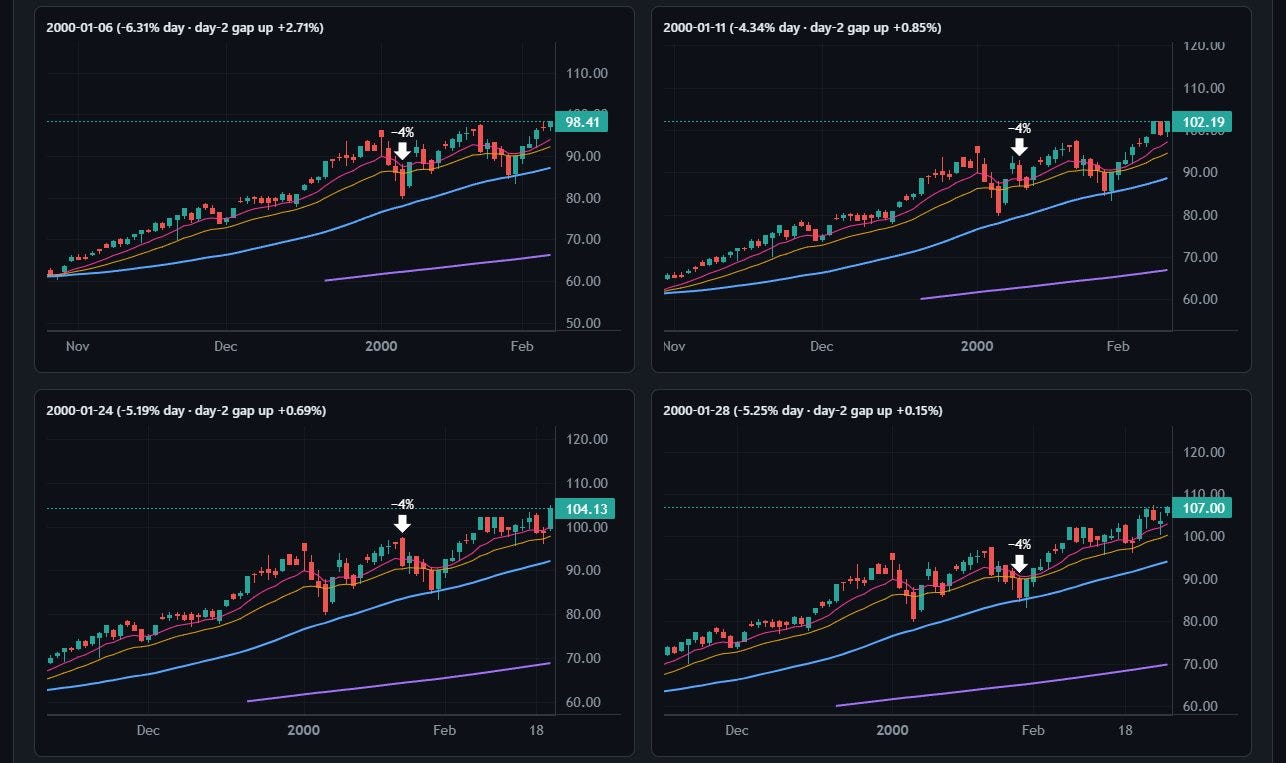Click the Feb time label in the 2000-01-28 chart

coord(1032,730)
